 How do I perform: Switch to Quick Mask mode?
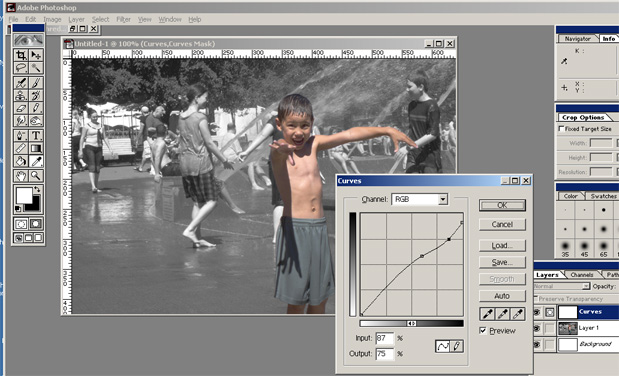pyautogui.click(x=36, y=224)
